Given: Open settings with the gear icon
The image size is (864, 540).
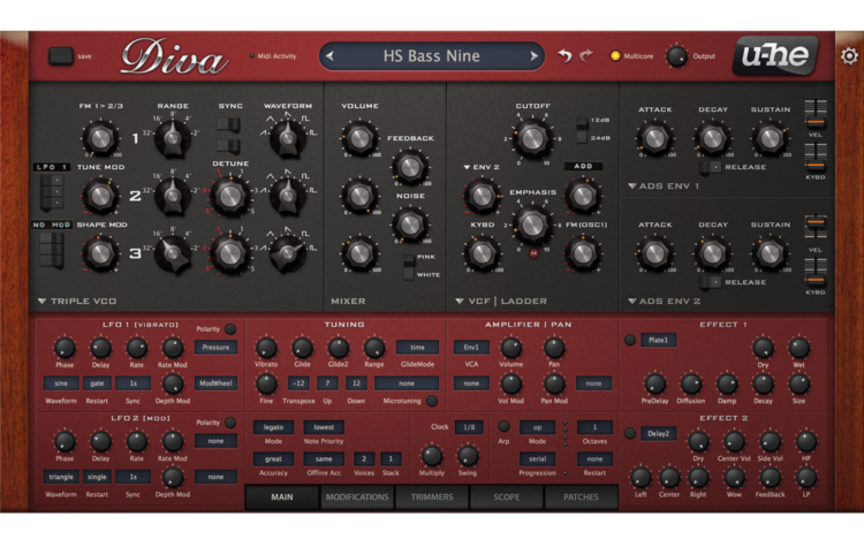Looking at the screenshot, I should pyautogui.click(x=849, y=56).
